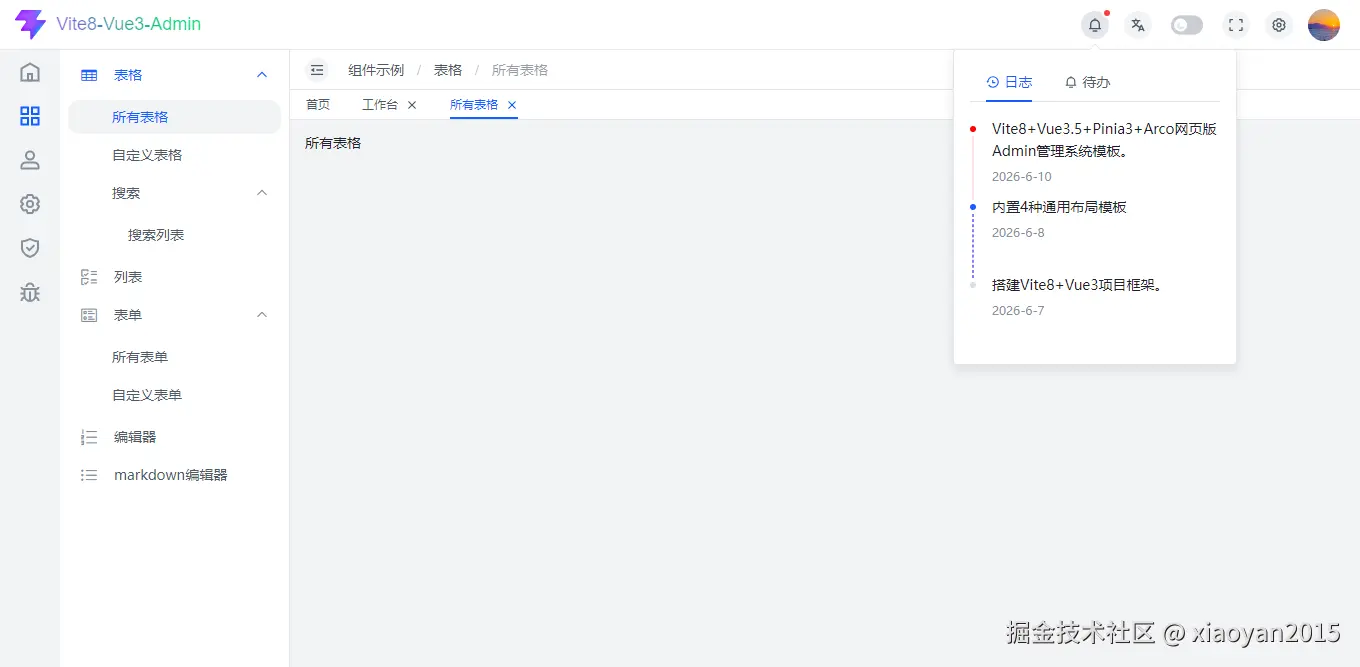1360x667 pixels.
Task: Click the fullscreen icon in header
Action: coord(1236,25)
